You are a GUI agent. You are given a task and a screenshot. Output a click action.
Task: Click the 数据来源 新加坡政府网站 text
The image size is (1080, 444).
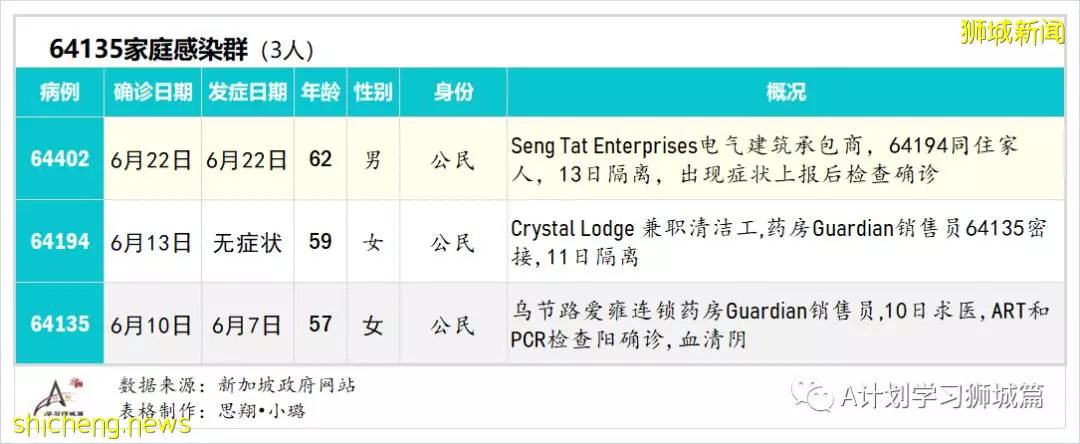pyautogui.click(x=238, y=385)
